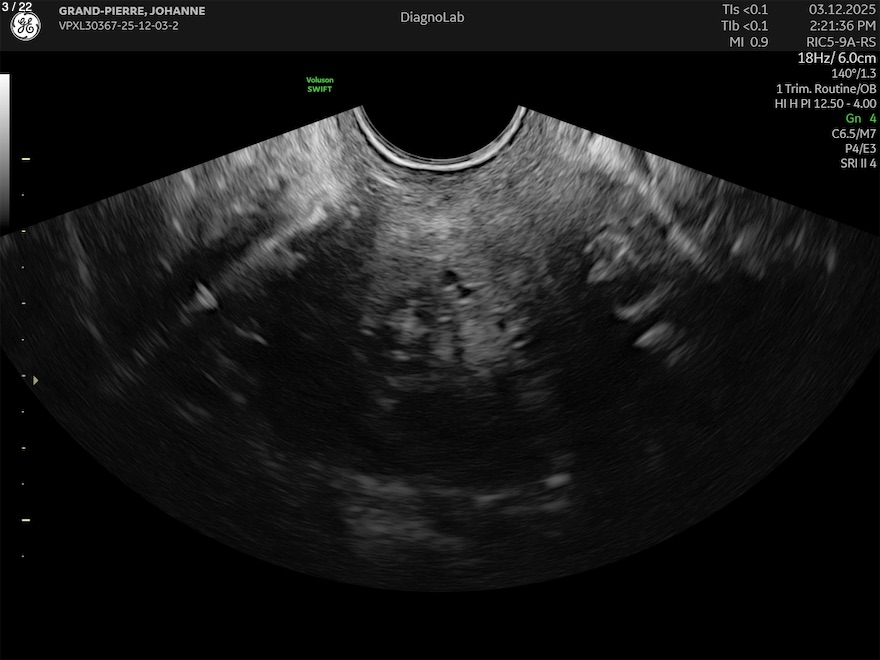
Task: Click the GE logo icon
Action: (x=25, y=27)
